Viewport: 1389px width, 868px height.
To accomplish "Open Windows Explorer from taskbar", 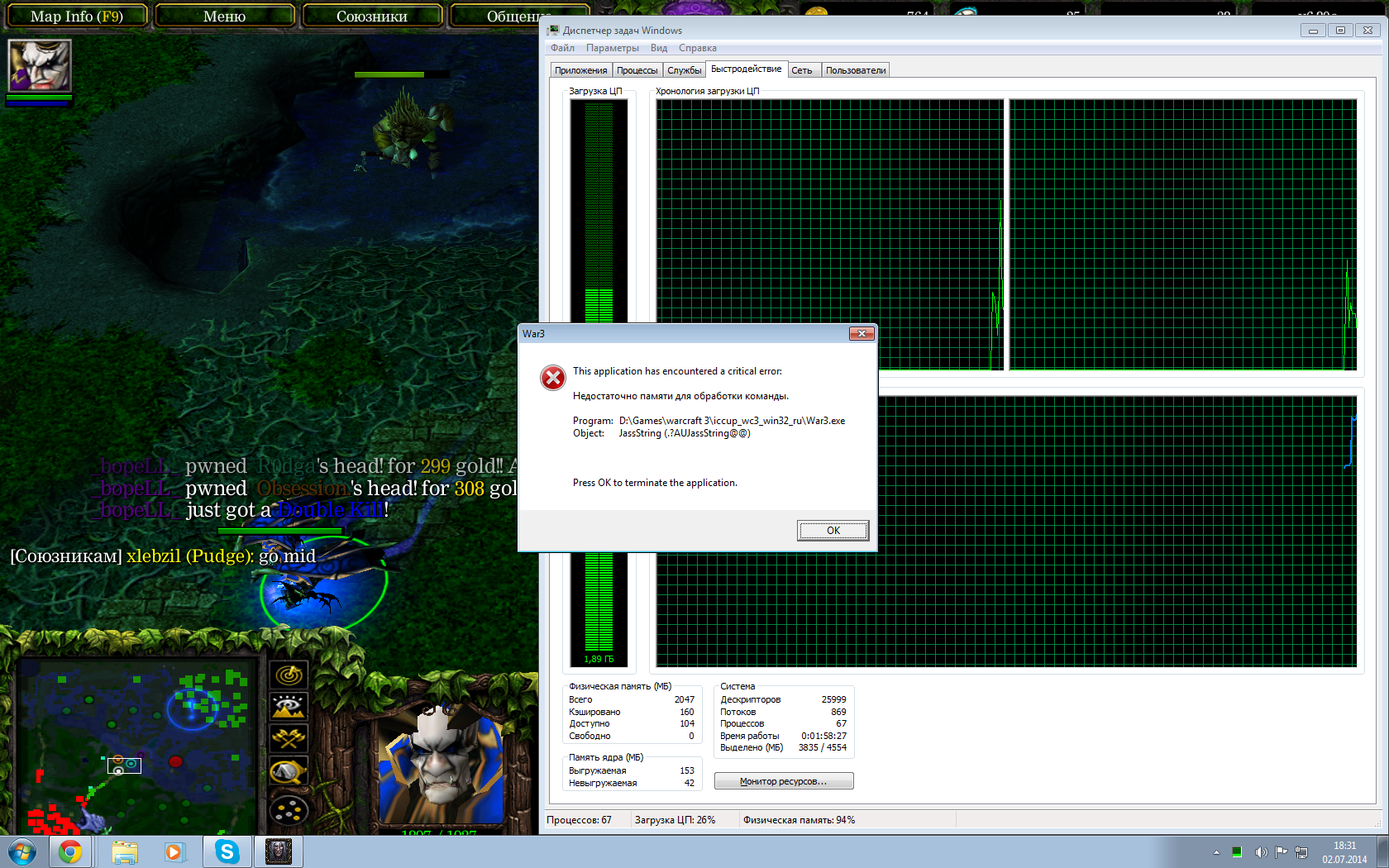I will point(125,851).
